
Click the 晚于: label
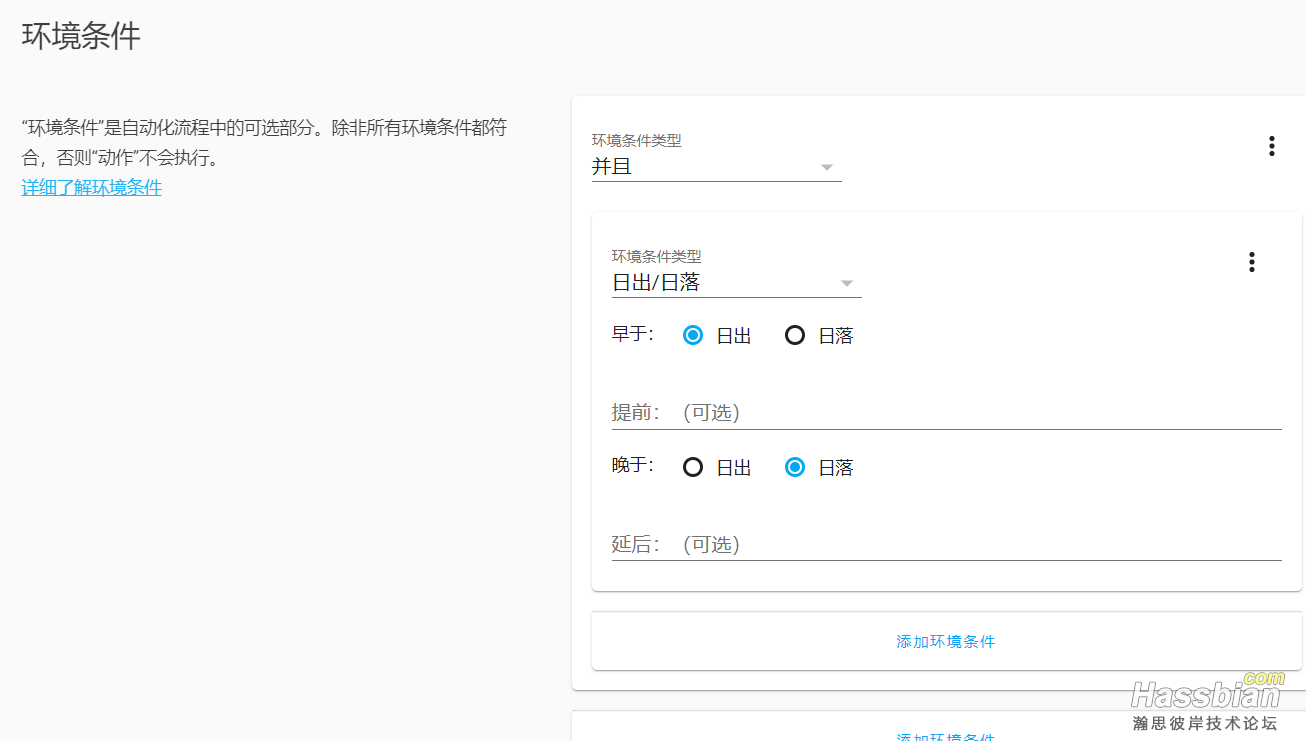(633, 465)
